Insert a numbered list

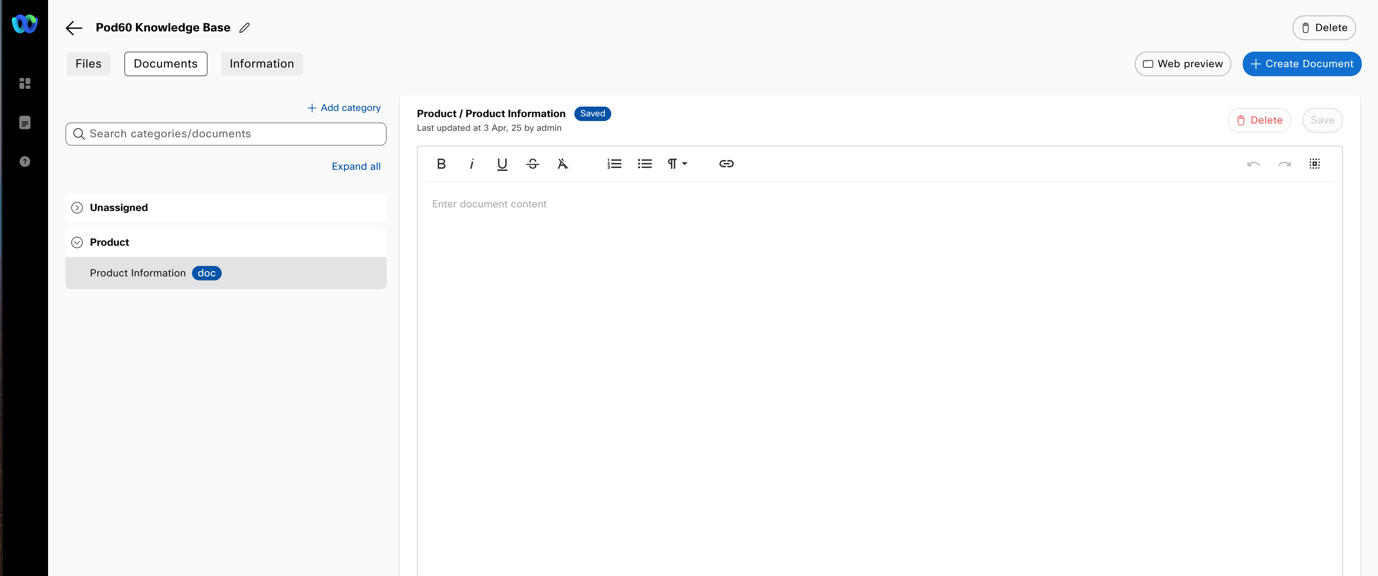point(614,164)
